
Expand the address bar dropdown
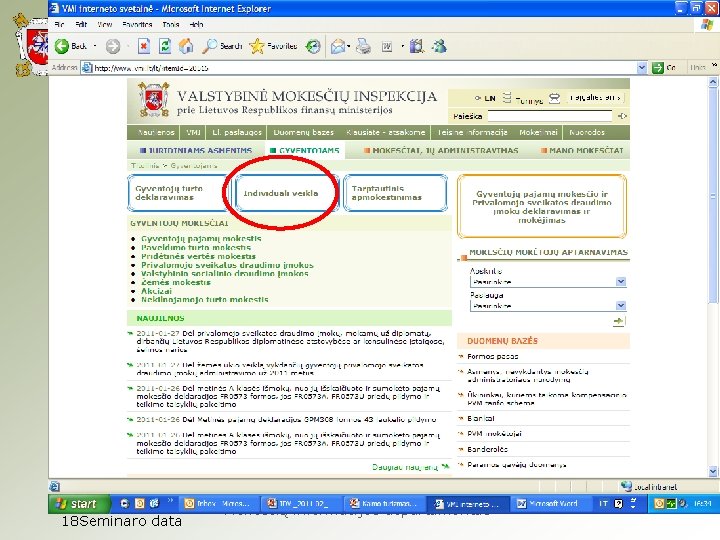641,68
